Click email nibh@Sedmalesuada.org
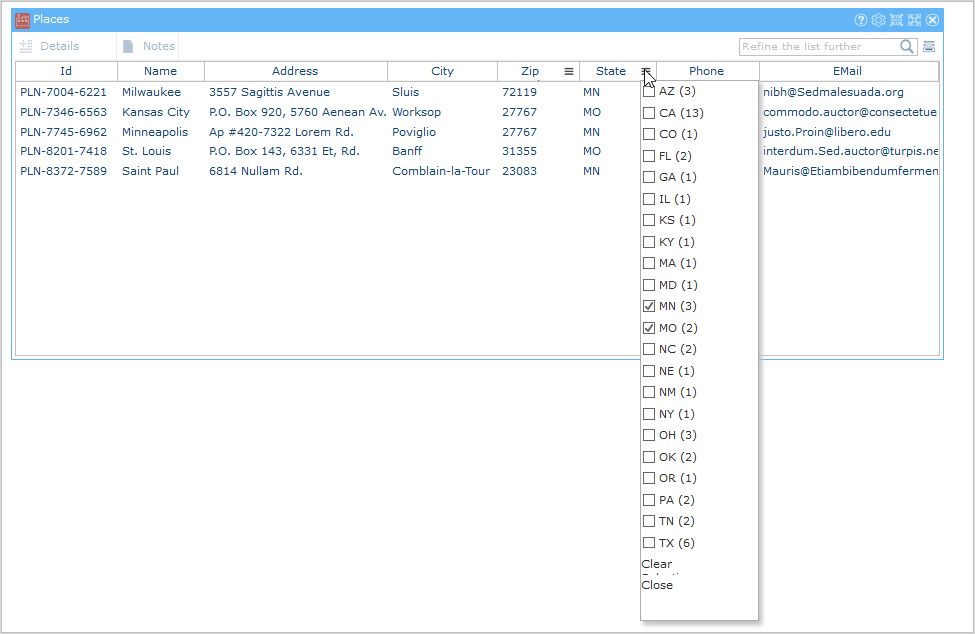 [833, 92]
